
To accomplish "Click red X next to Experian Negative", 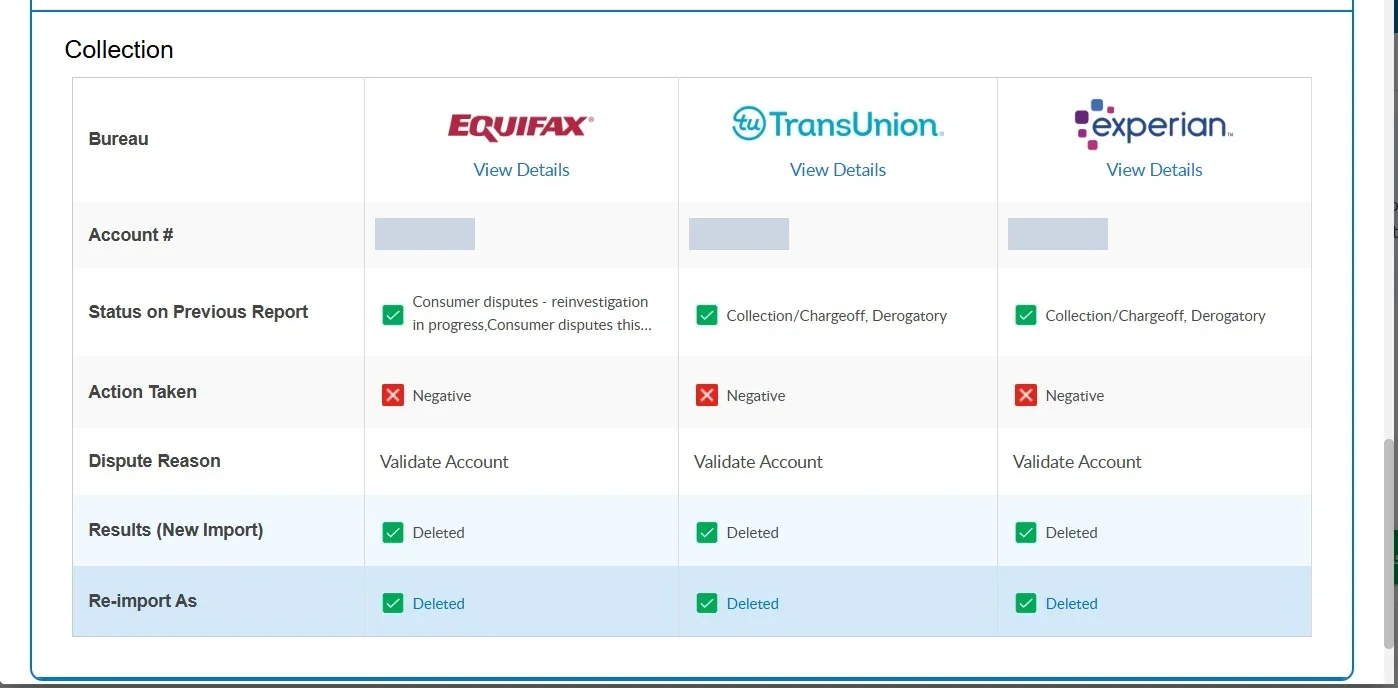I will 1026,395.
